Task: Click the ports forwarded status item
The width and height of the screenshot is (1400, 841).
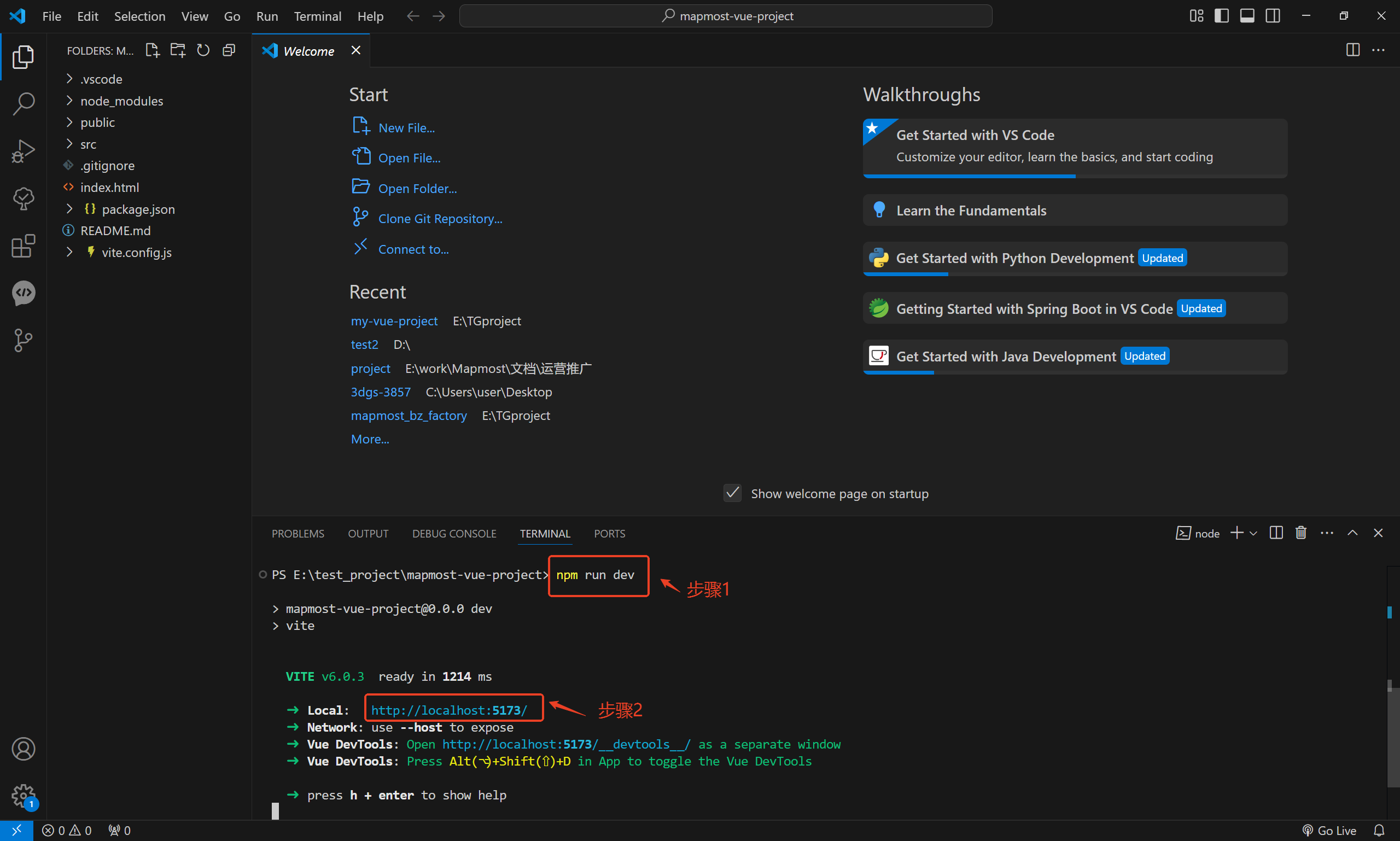Action: (120, 830)
